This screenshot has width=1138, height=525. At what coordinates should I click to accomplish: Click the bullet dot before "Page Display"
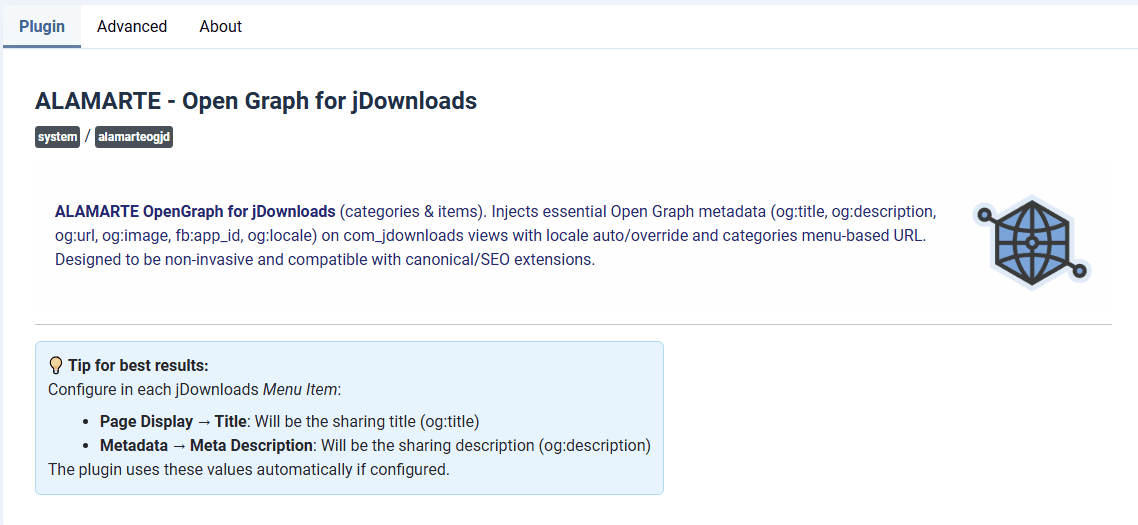pos(89,422)
